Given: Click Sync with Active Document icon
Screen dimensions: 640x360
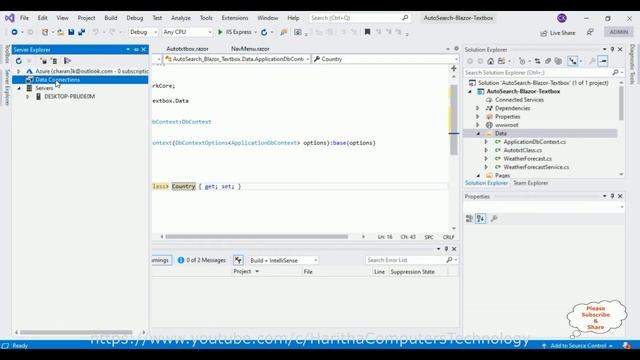Looking at the screenshot, I should [538, 61].
